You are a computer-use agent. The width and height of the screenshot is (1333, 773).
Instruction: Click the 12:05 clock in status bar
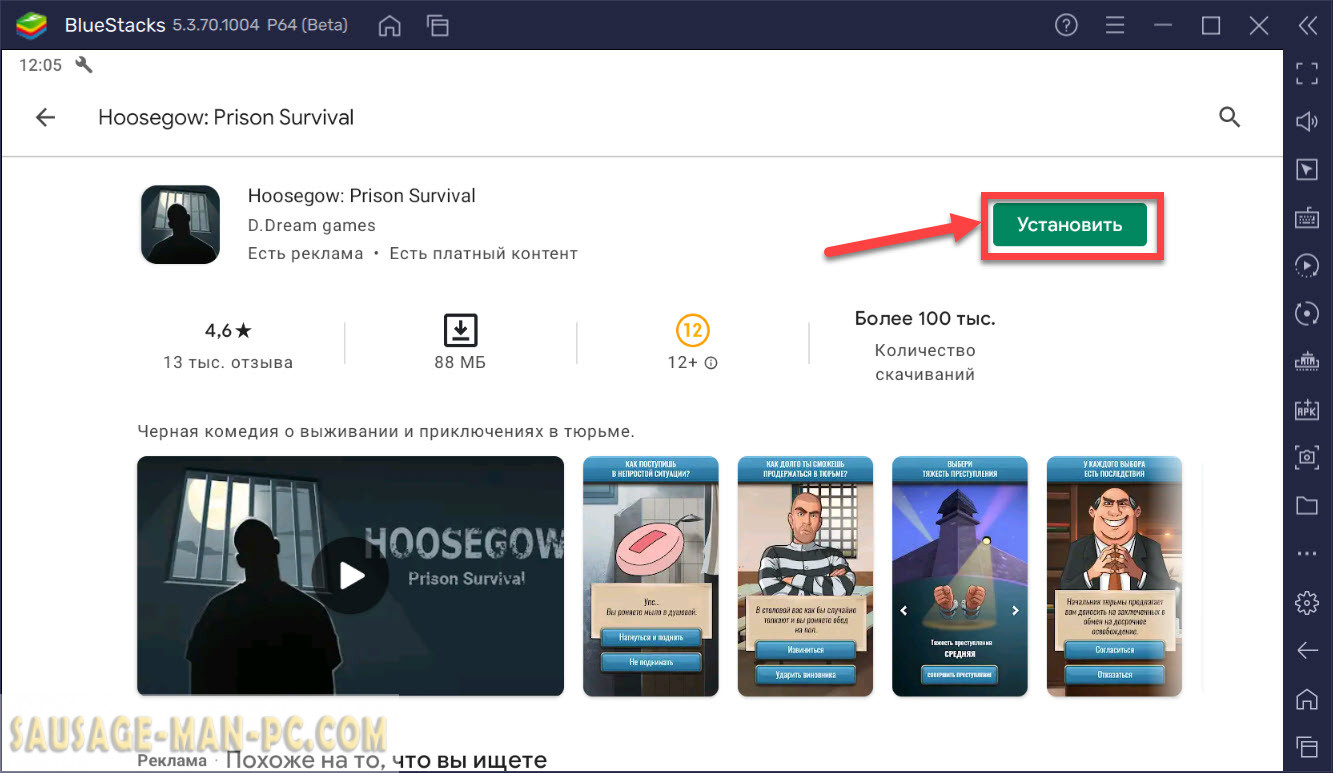tap(41, 65)
